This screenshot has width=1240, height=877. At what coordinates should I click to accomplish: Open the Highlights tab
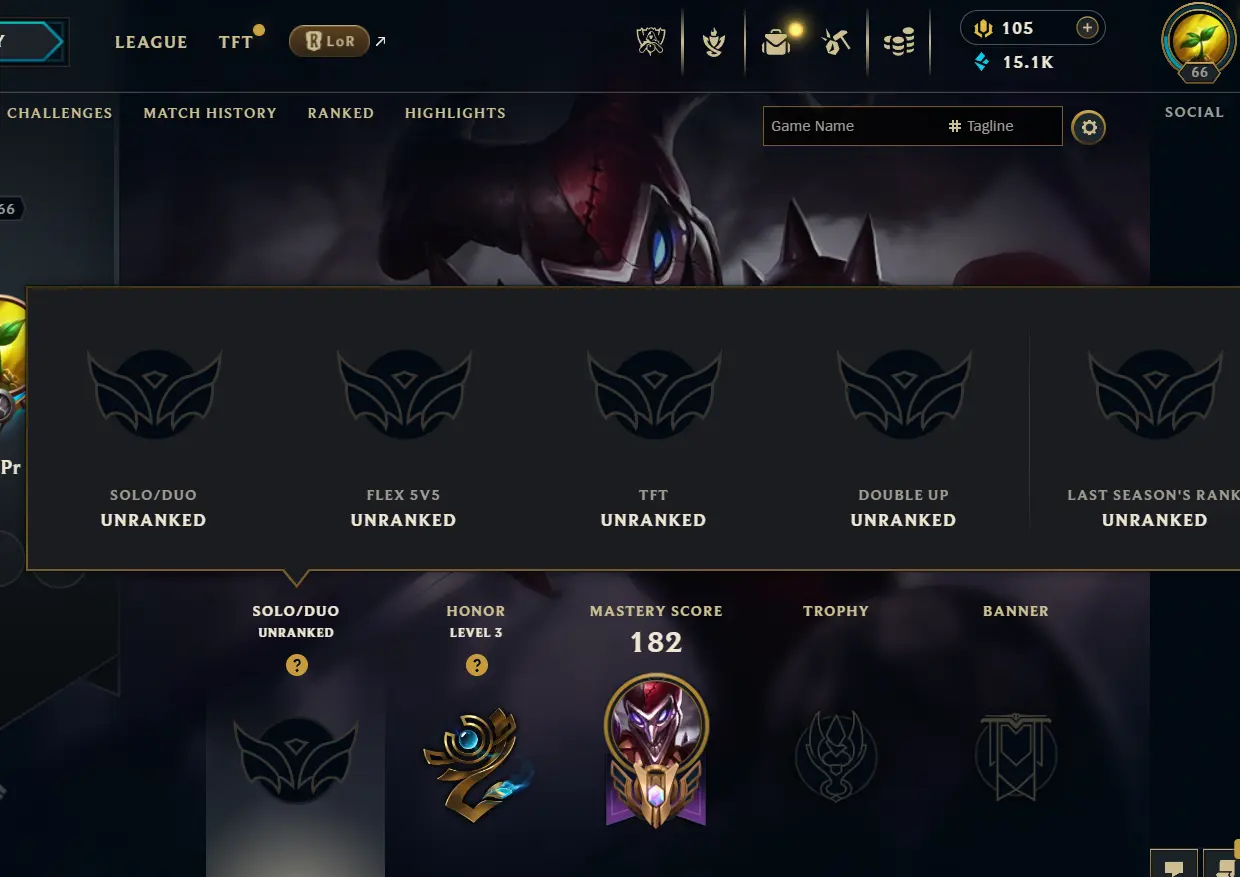point(455,113)
